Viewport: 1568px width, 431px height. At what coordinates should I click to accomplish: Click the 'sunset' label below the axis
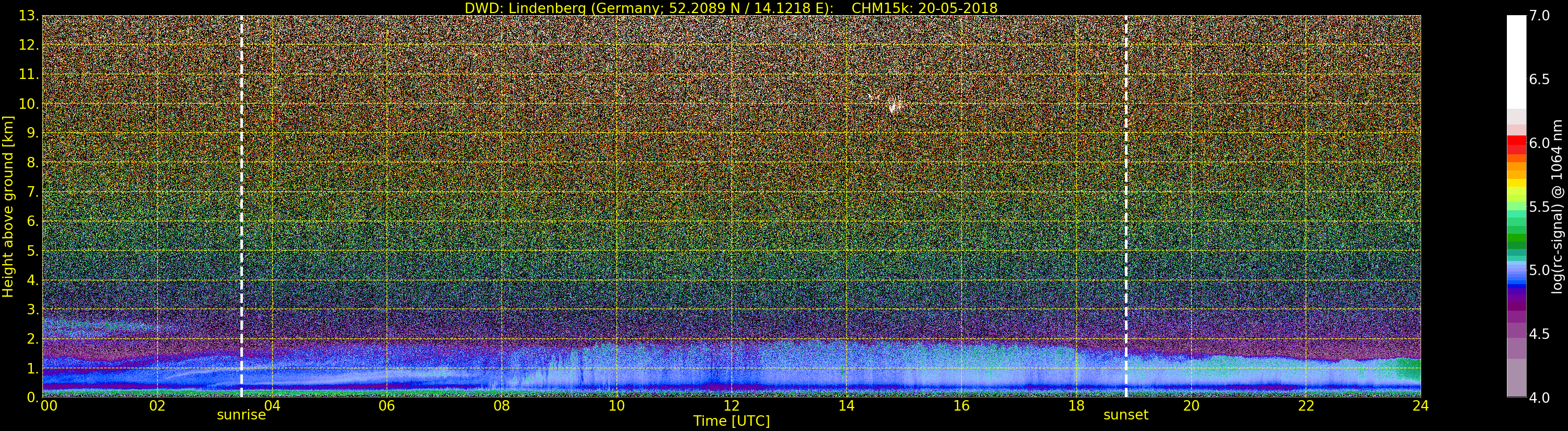pyautogui.click(x=1125, y=415)
